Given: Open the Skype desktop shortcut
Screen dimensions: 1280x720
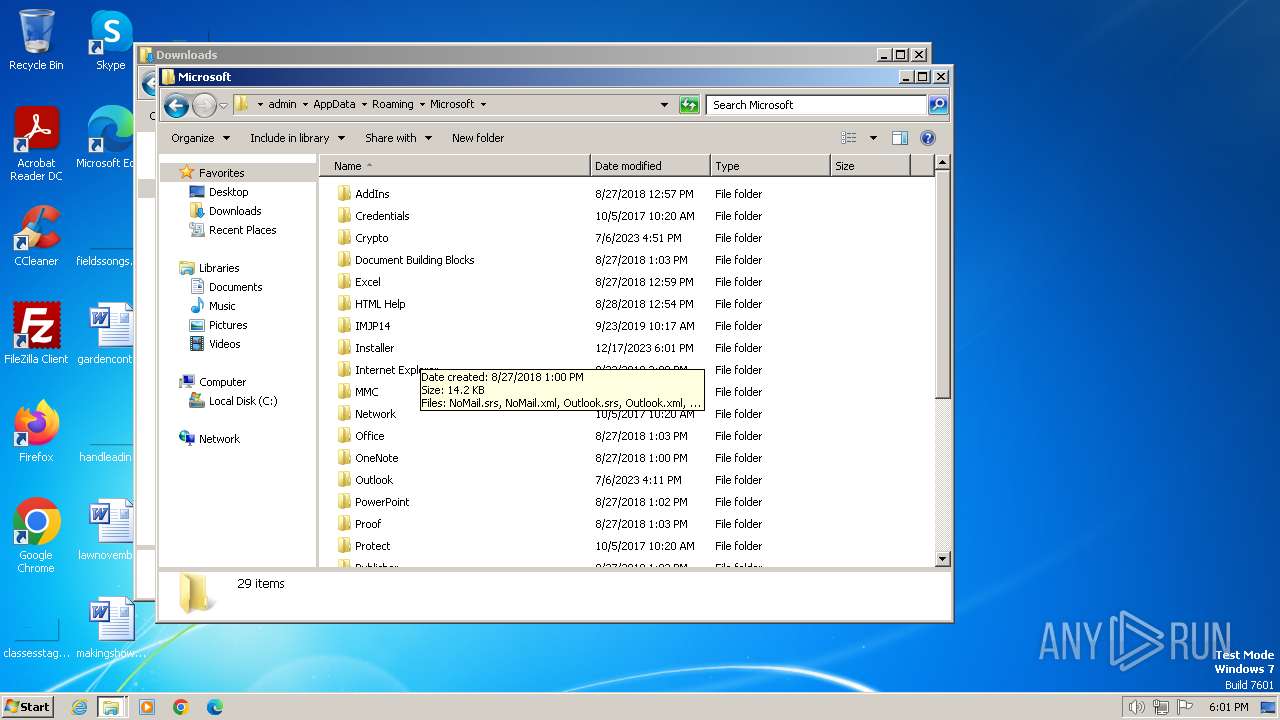Looking at the screenshot, I should click(x=110, y=40).
